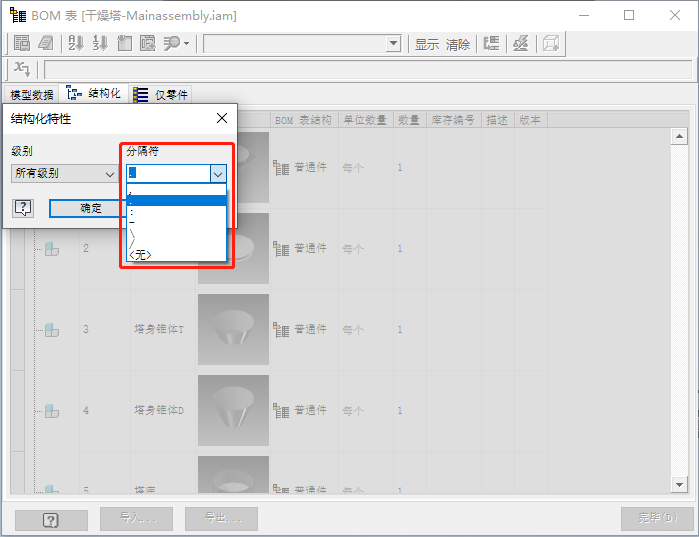Click the 版本 column header

tap(531, 120)
